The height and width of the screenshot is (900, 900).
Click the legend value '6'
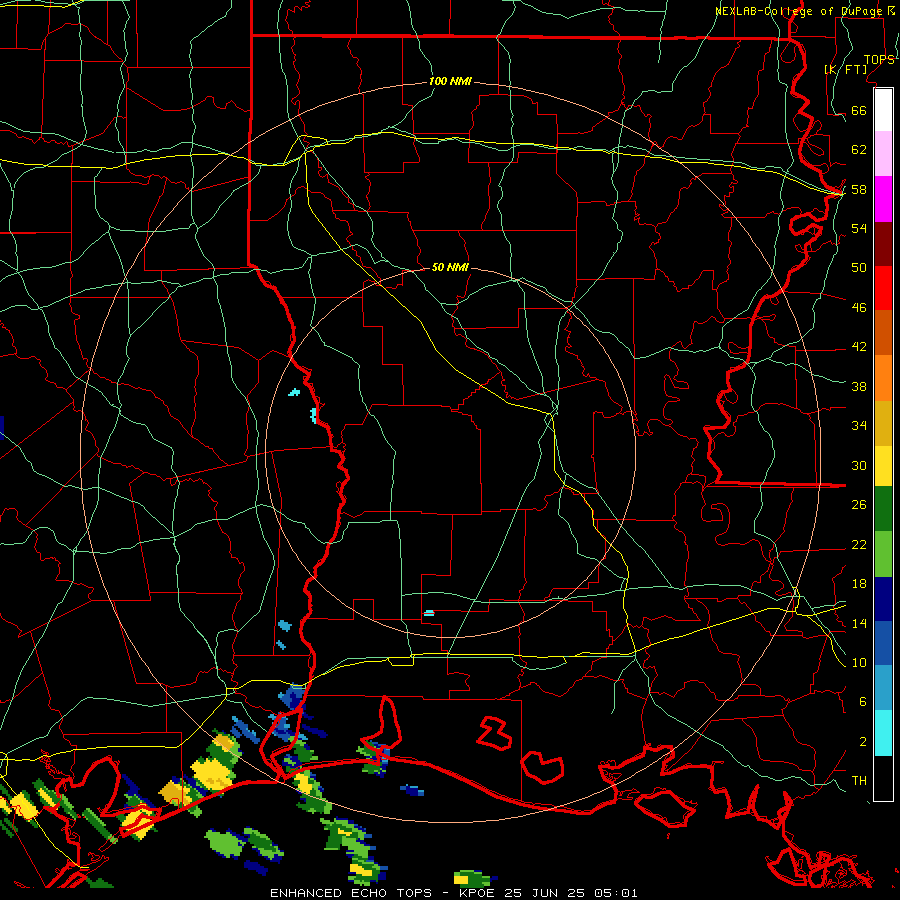coord(863,702)
